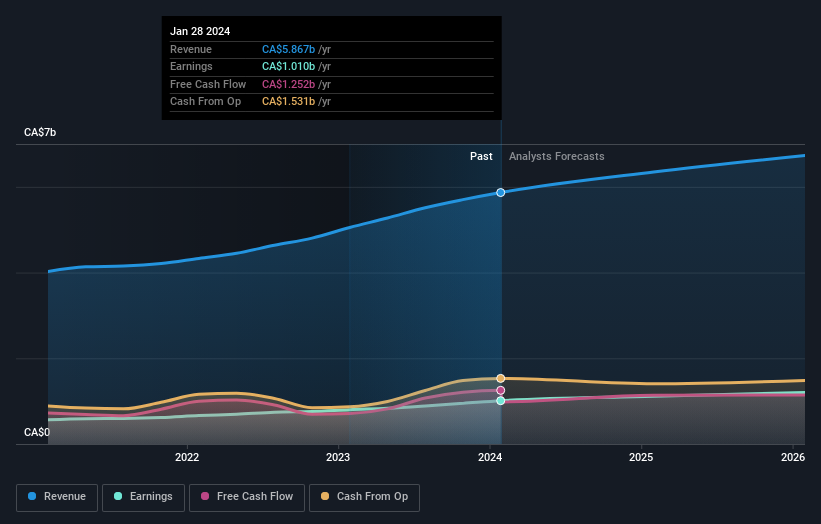Select the Free Cash Flow data point marker
This screenshot has height=524, width=821.
coord(501,391)
